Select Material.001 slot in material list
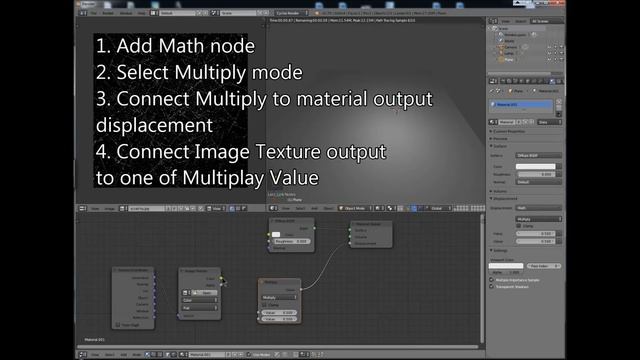This screenshot has height=360, width=640. pos(521,104)
